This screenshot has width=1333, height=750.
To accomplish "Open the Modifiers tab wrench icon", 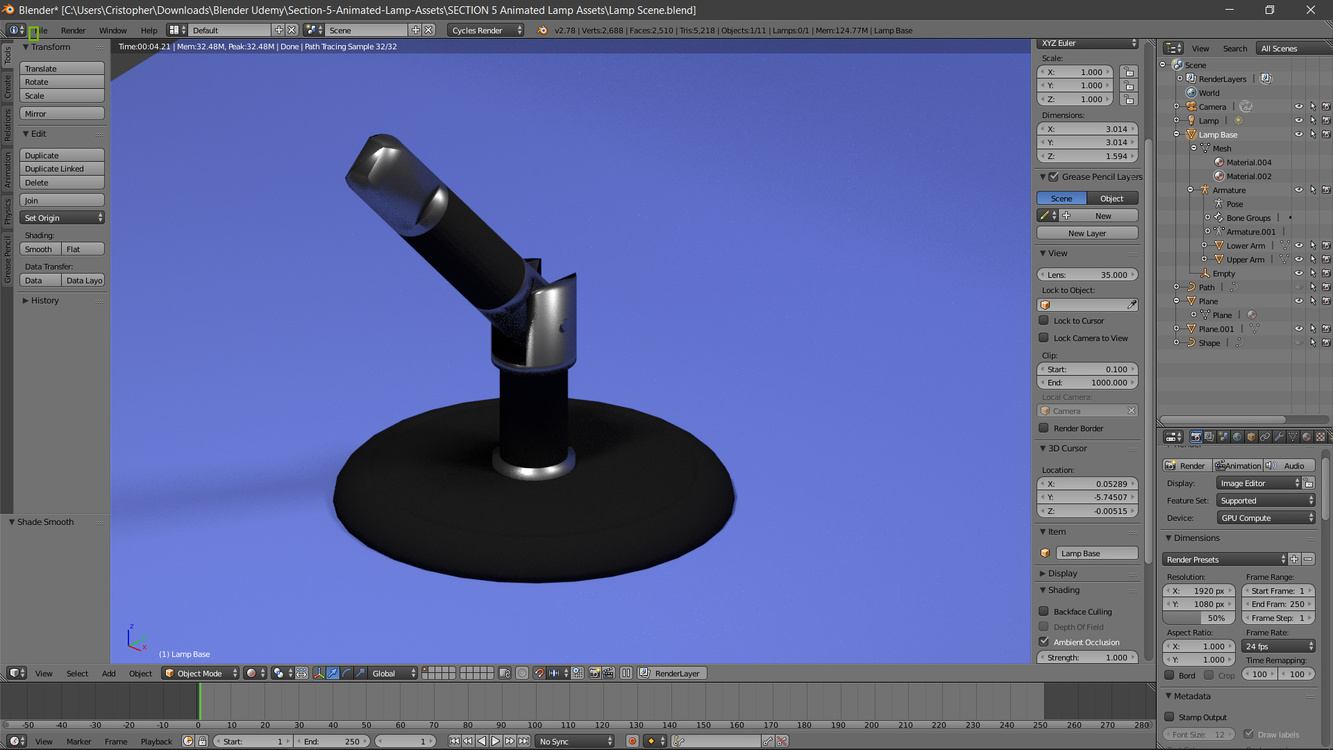I will (x=1279, y=437).
